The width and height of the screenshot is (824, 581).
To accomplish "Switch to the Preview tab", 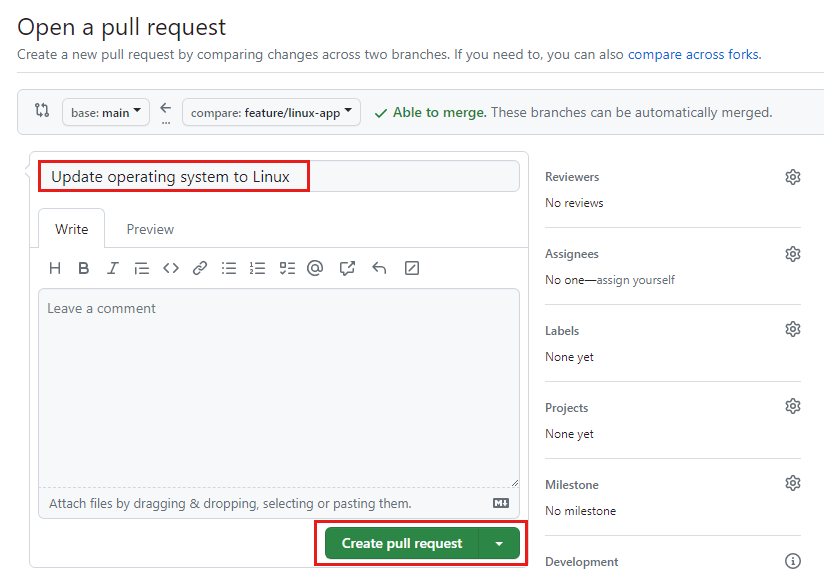I will [150, 229].
